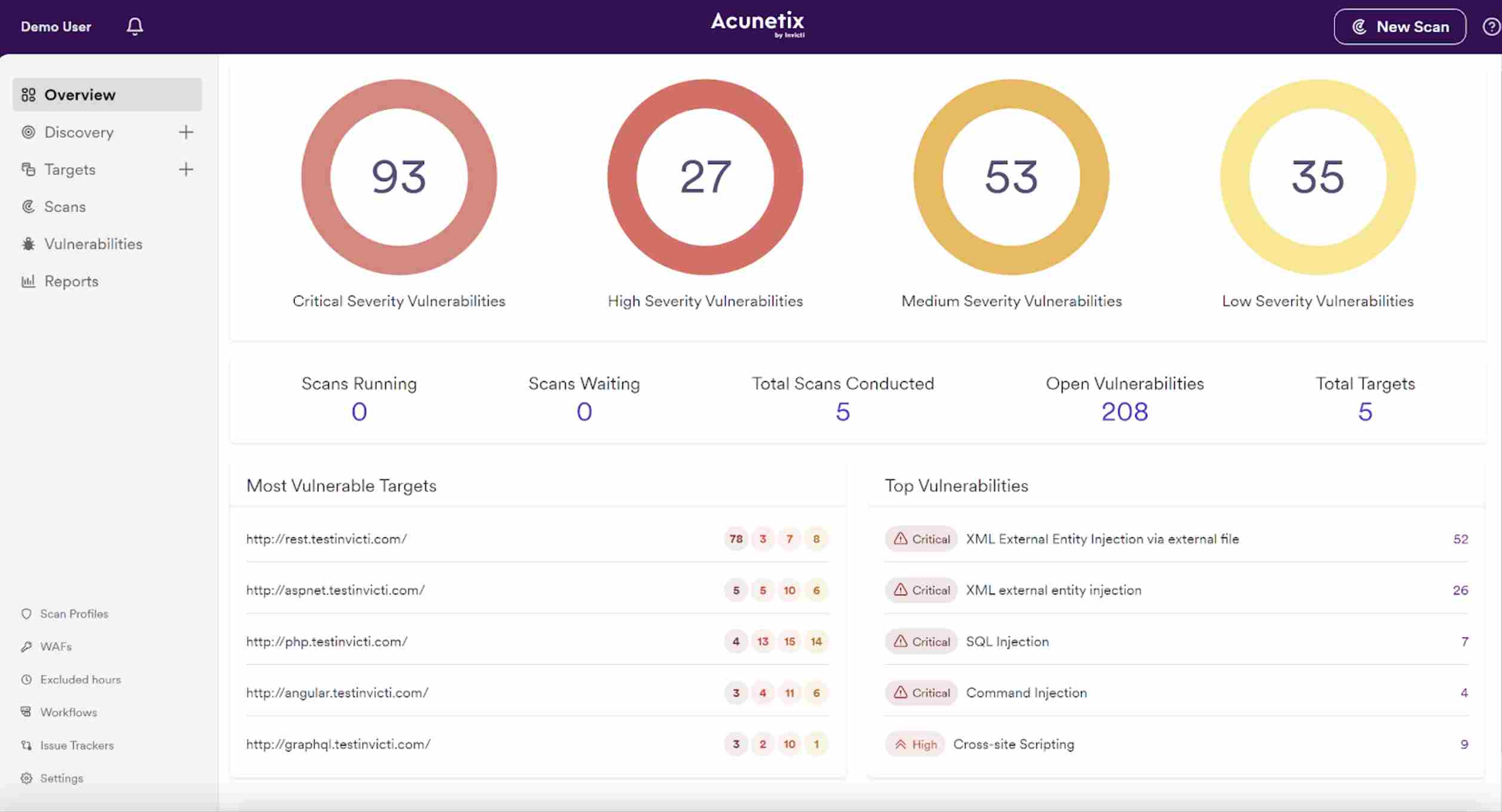Click the WAFs sidebar item

[55, 645]
